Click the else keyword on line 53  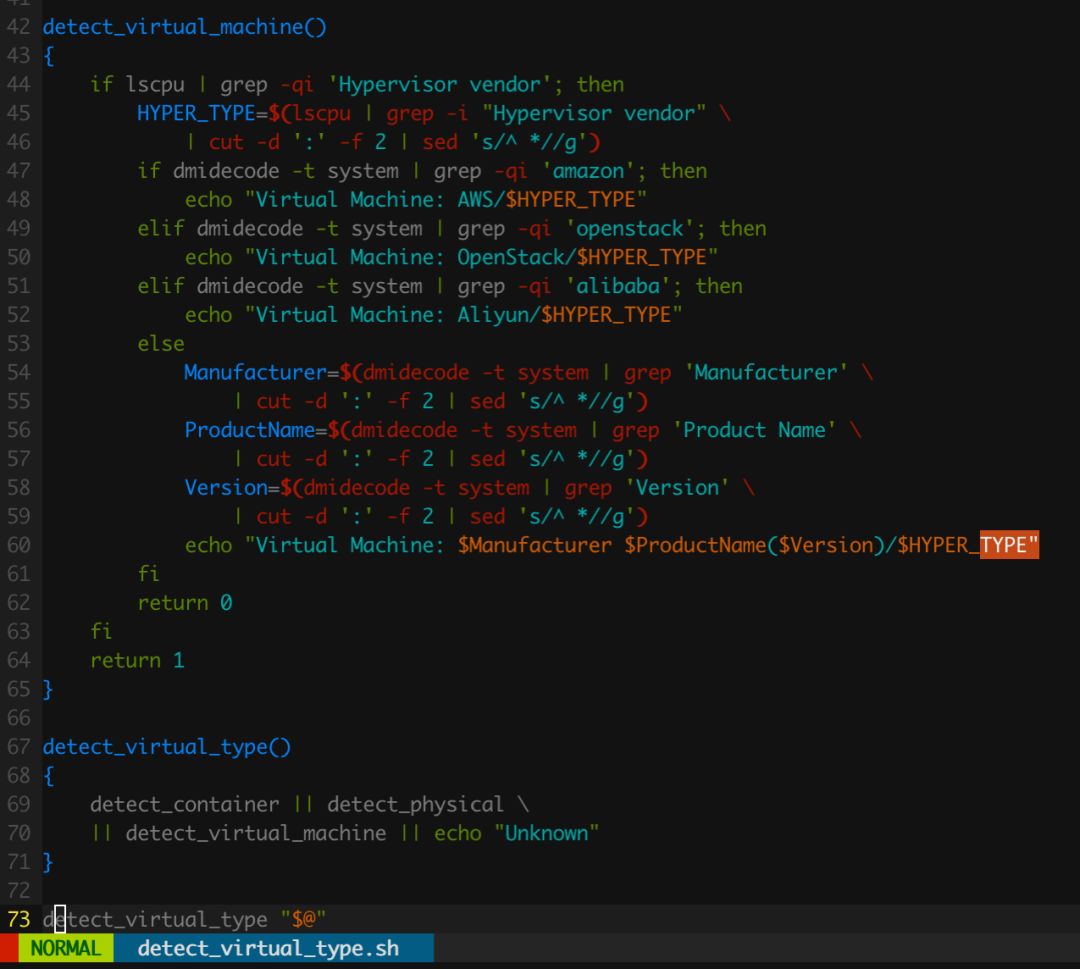point(161,344)
